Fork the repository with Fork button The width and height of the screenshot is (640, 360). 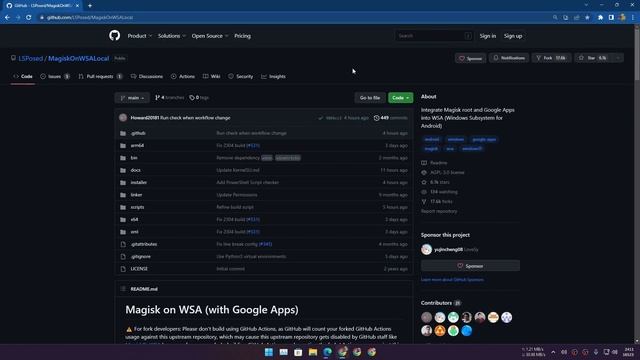point(551,58)
